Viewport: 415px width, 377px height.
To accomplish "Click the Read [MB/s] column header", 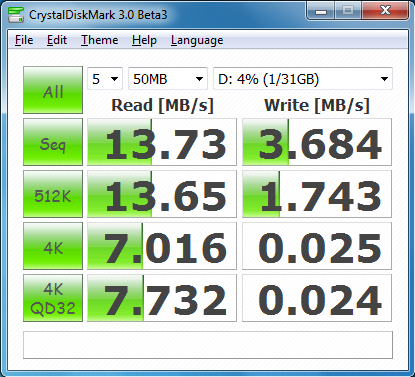I will click(162, 105).
